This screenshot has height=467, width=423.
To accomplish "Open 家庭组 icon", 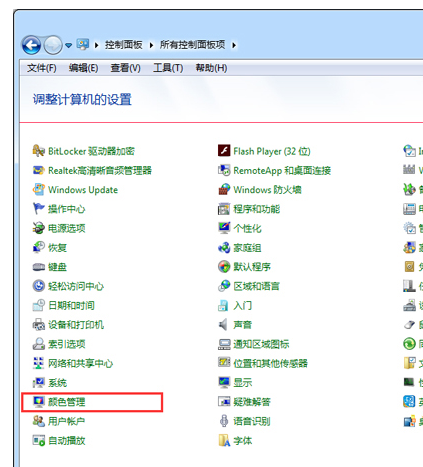I will (224, 248).
